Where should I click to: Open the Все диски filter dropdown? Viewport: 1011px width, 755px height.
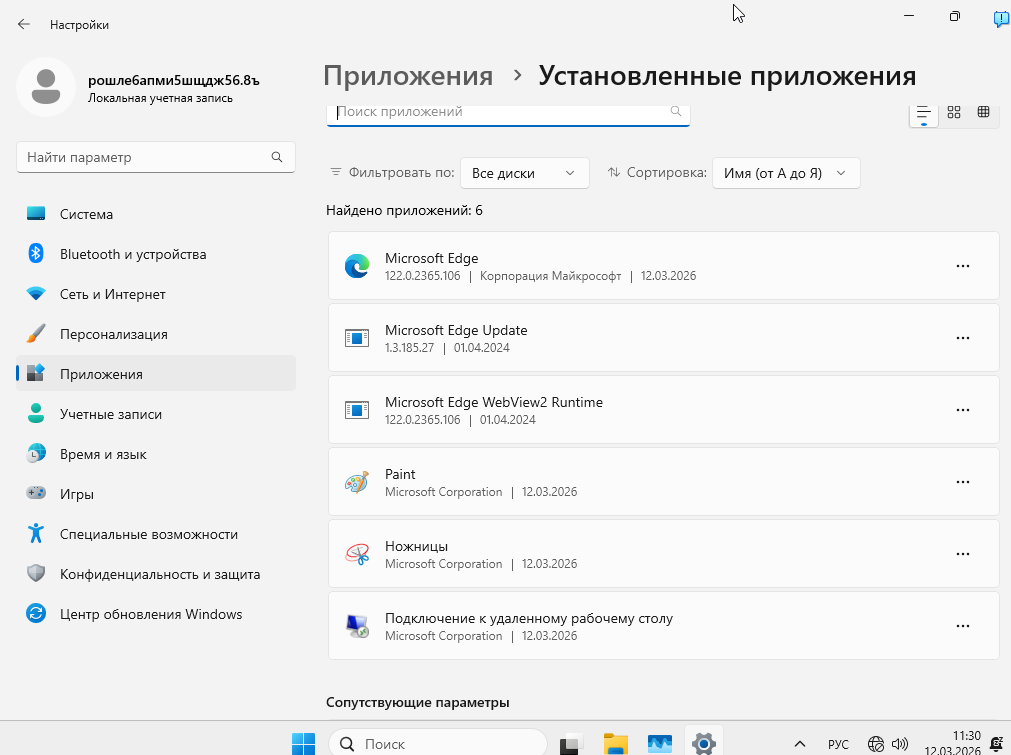(x=524, y=173)
